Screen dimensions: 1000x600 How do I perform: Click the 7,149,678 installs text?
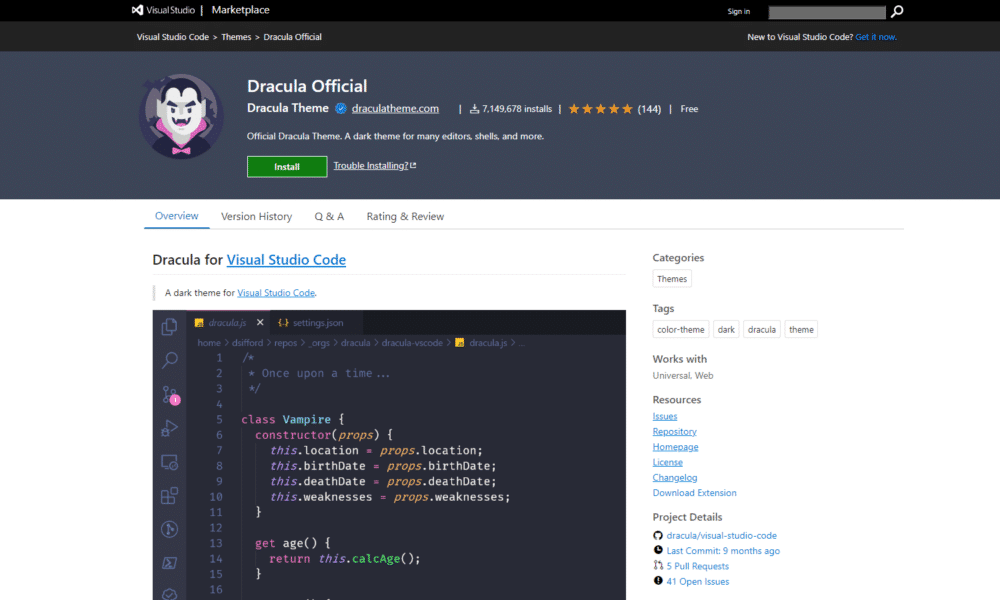pyautogui.click(x=517, y=109)
